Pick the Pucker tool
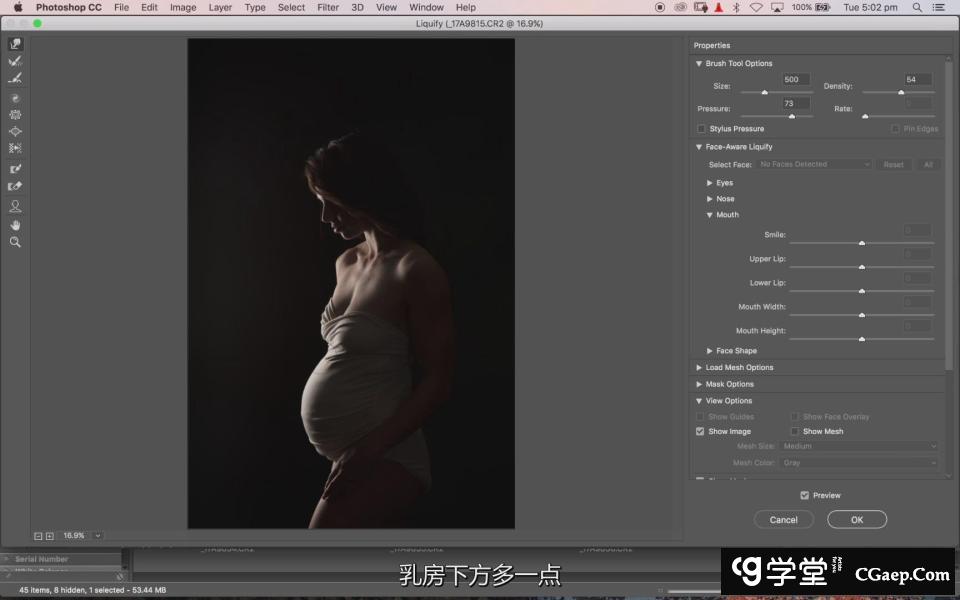Screen dimensions: 960x600 pos(15,115)
